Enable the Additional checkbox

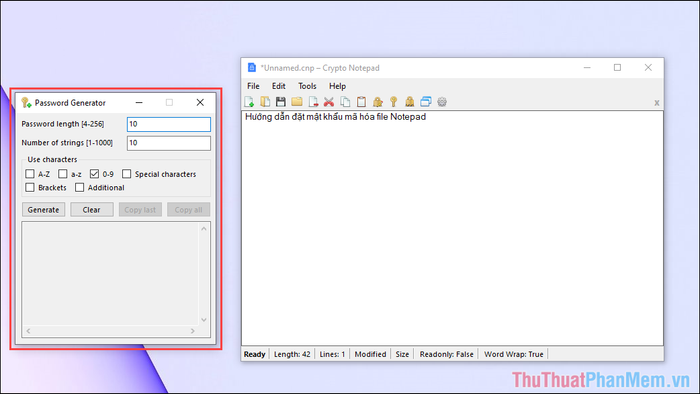(x=79, y=187)
